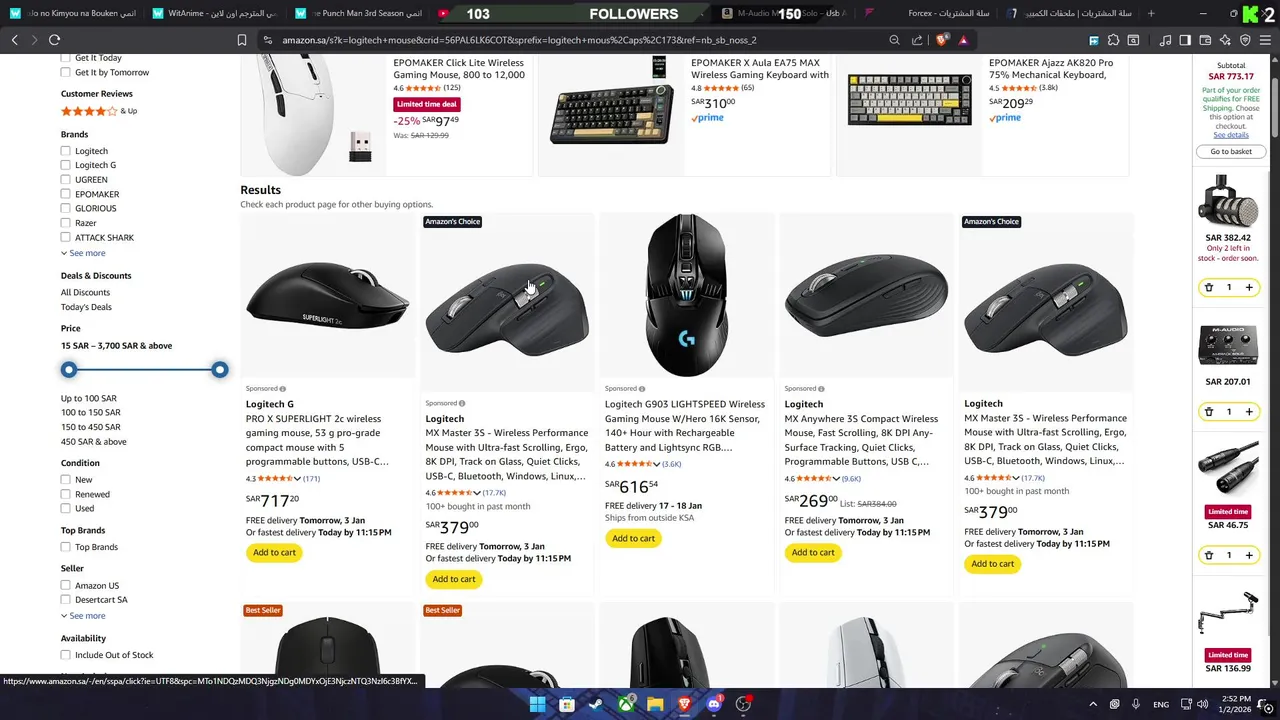Open the Brave Shields lion icon
The width and height of the screenshot is (1280, 720).
943,40
